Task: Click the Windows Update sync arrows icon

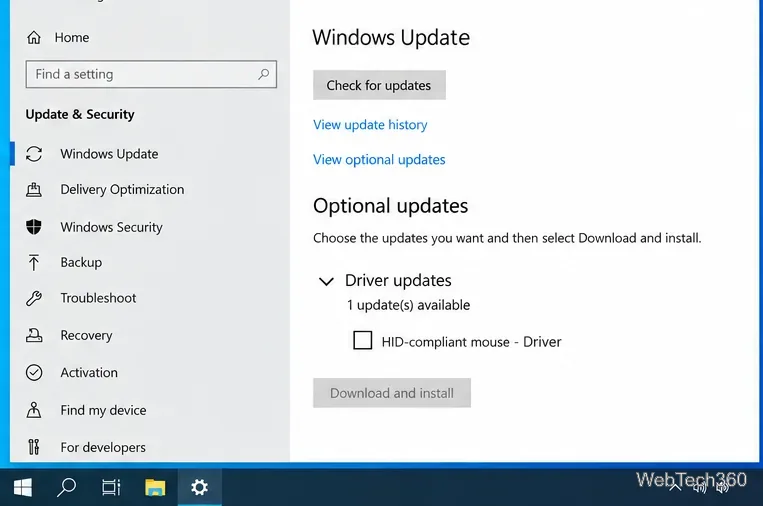Action: click(x=34, y=154)
